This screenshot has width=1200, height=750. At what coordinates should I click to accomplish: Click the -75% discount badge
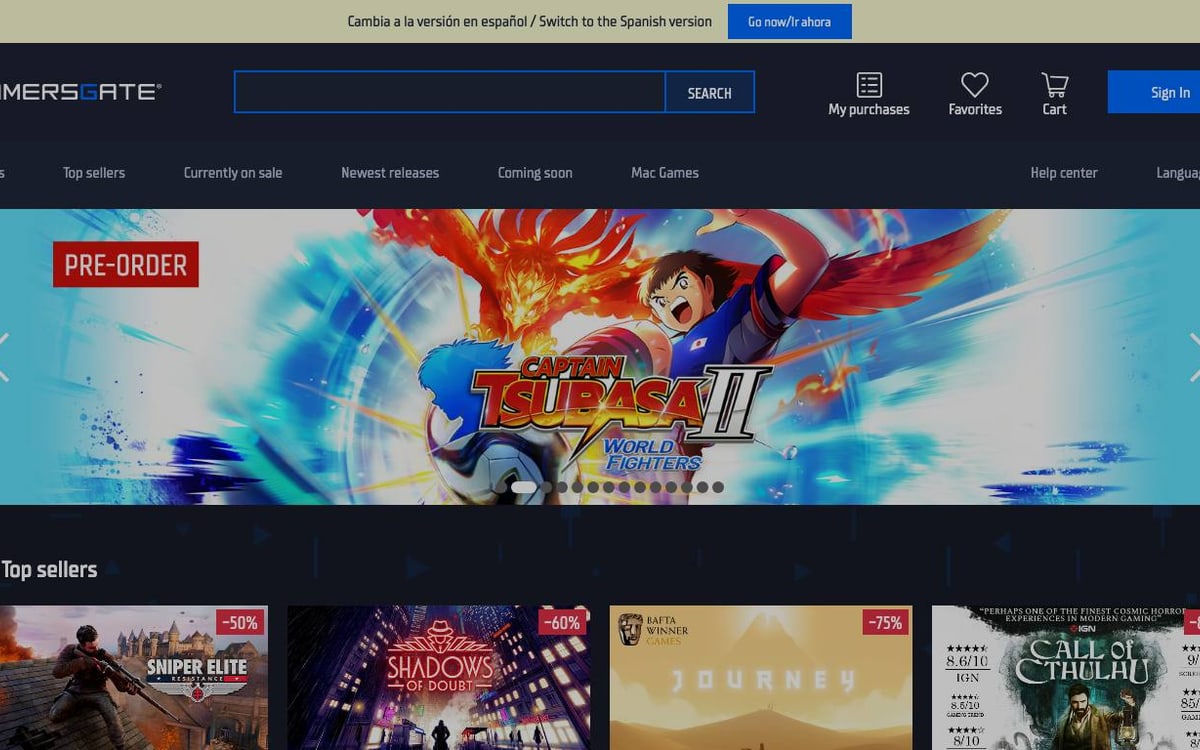[x=884, y=623]
